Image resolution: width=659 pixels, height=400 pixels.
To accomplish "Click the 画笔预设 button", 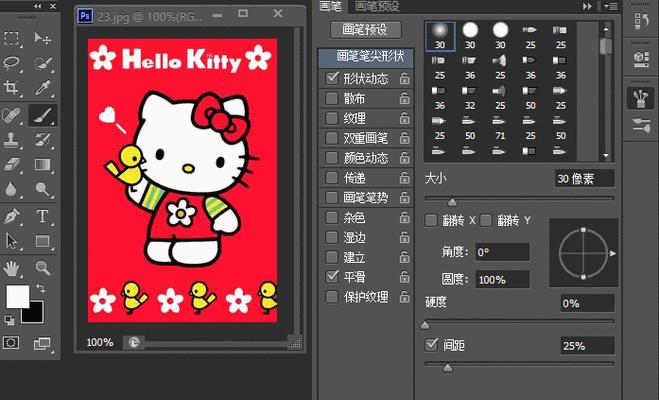I will pyautogui.click(x=366, y=30).
